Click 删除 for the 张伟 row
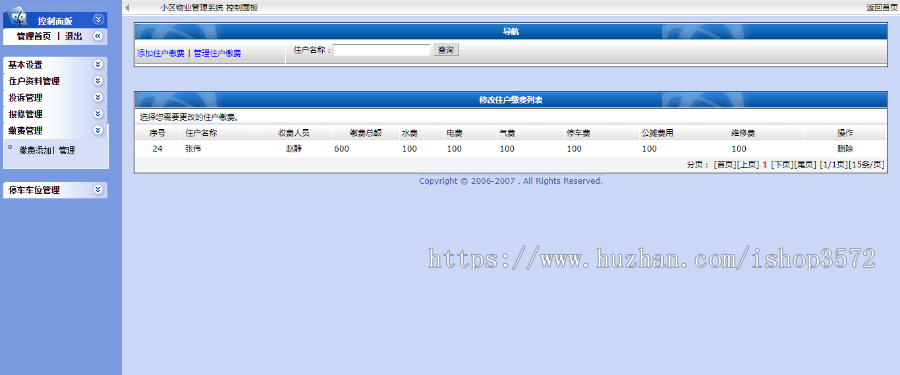 (x=845, y=149)
